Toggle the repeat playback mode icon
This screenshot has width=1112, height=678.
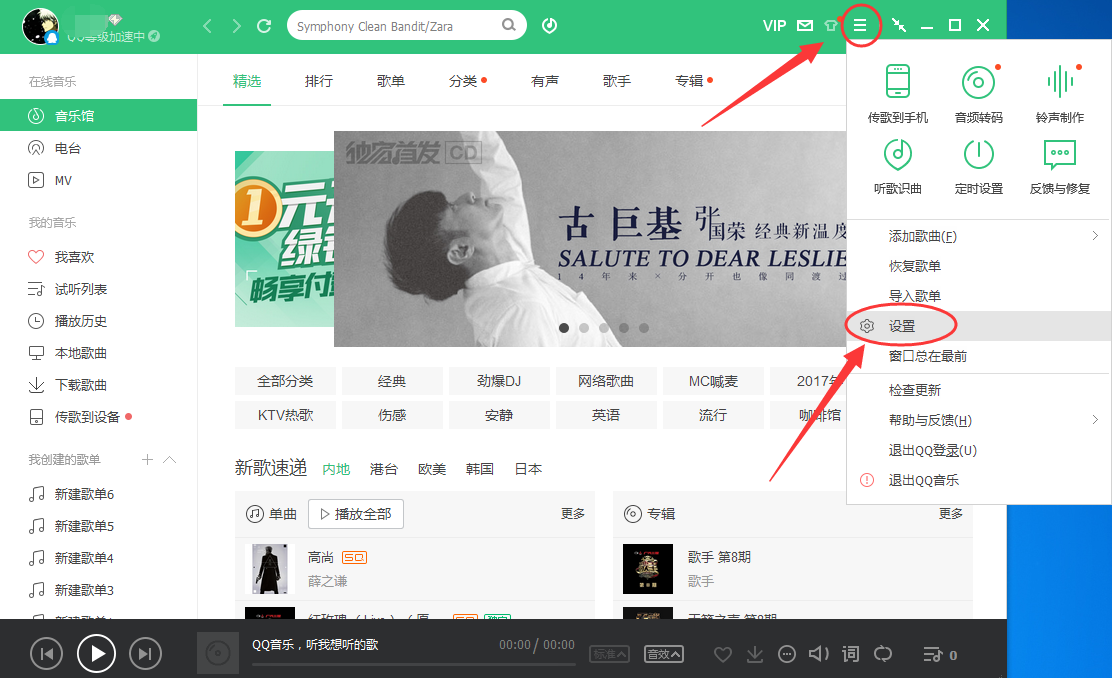(x=883, y=653)
